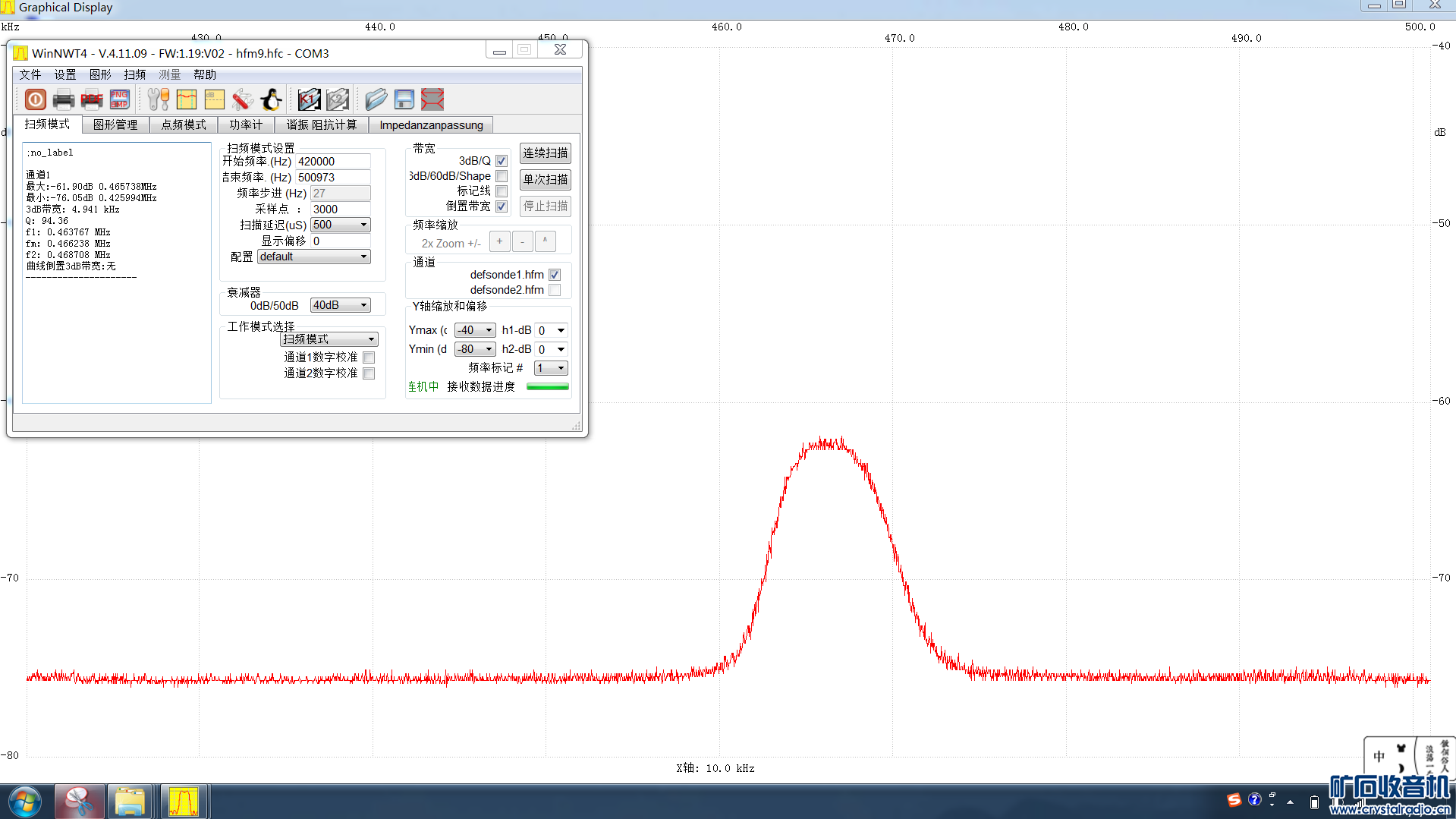Check 通道2数字校准 checkbox
This screenshot has width=1456, height=819.
pos(369,373)
